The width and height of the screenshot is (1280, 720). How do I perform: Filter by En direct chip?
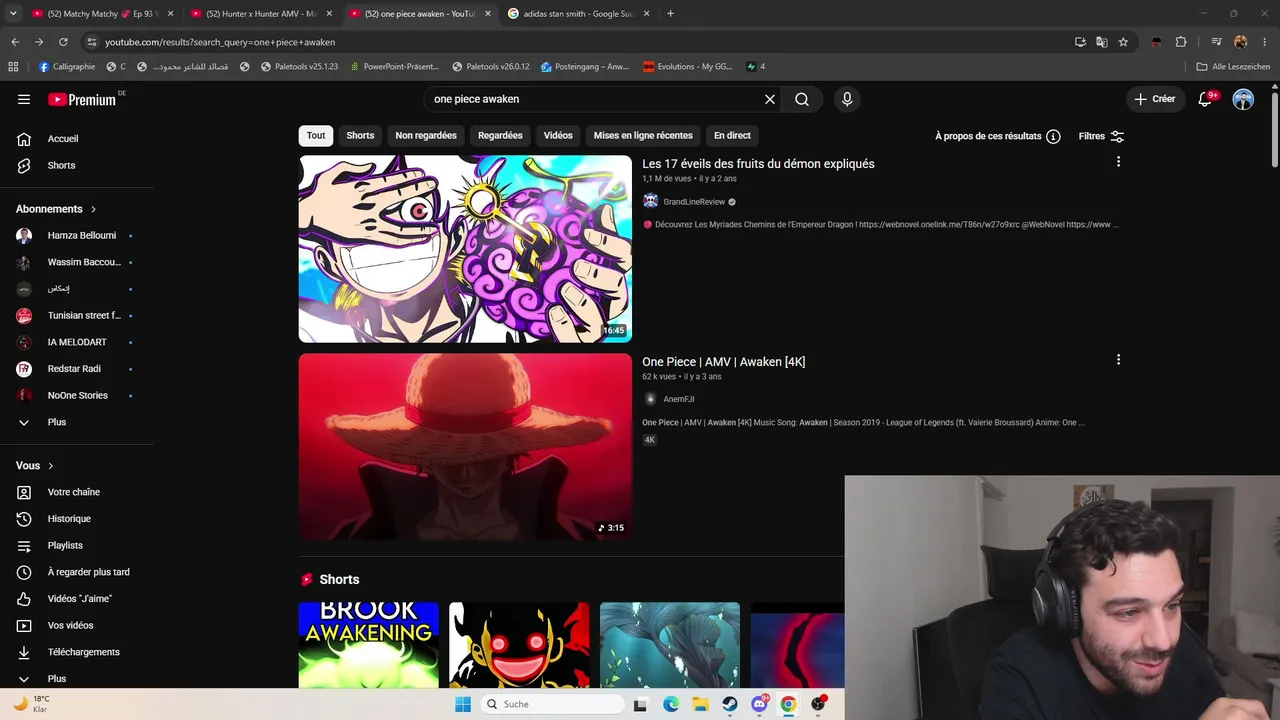[x=732, y=136]
